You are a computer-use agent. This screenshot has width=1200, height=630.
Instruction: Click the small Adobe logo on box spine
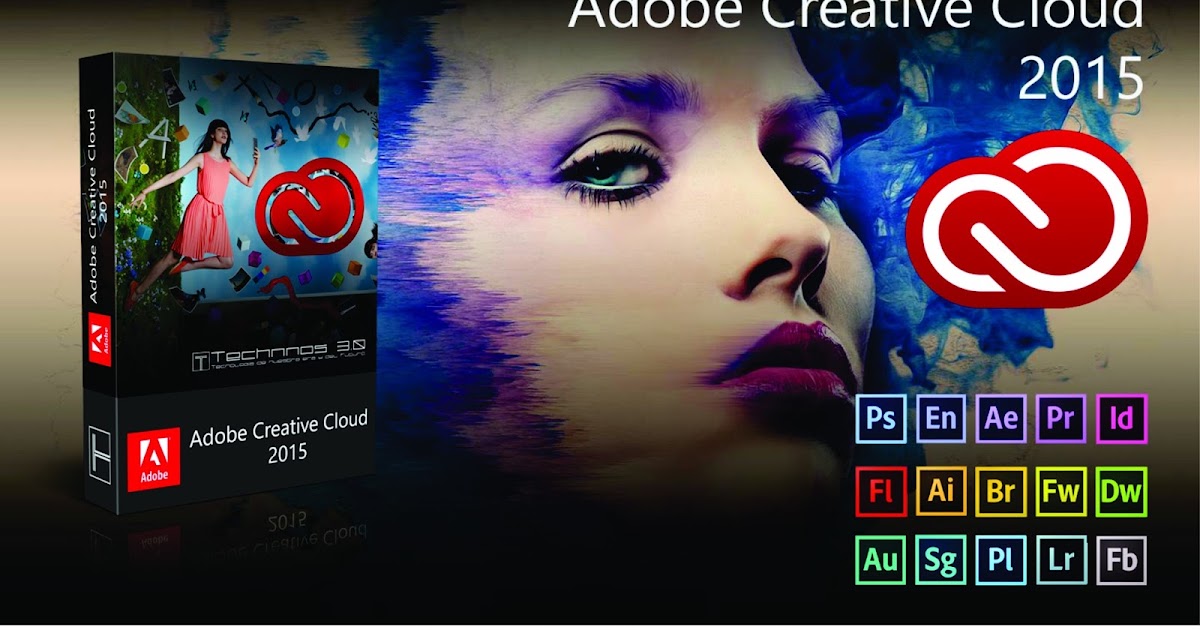[98, 341]
